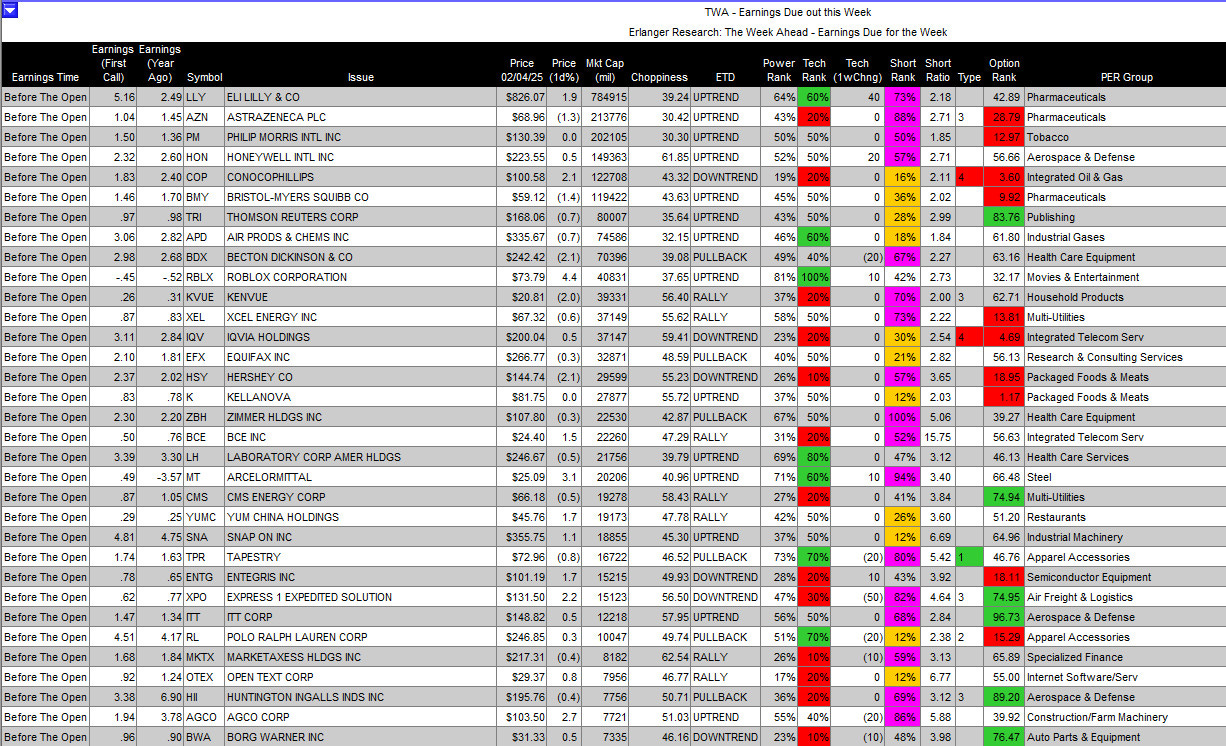Viewport: 1226px width, 746px height.
Task: Sort by the Choppiness column header
Action: 660,77
